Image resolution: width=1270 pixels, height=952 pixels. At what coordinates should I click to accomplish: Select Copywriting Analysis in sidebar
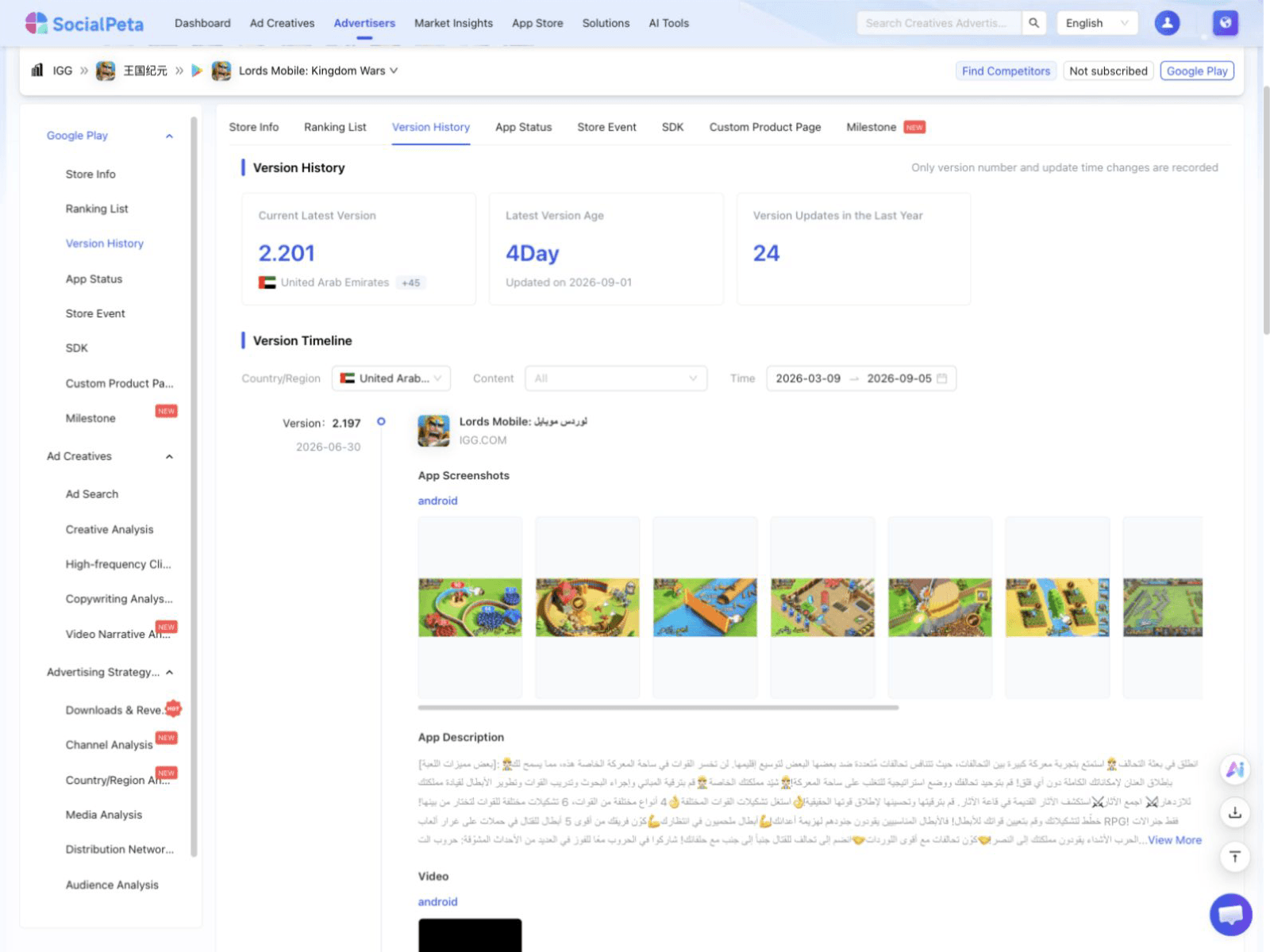tap(119, 599)
